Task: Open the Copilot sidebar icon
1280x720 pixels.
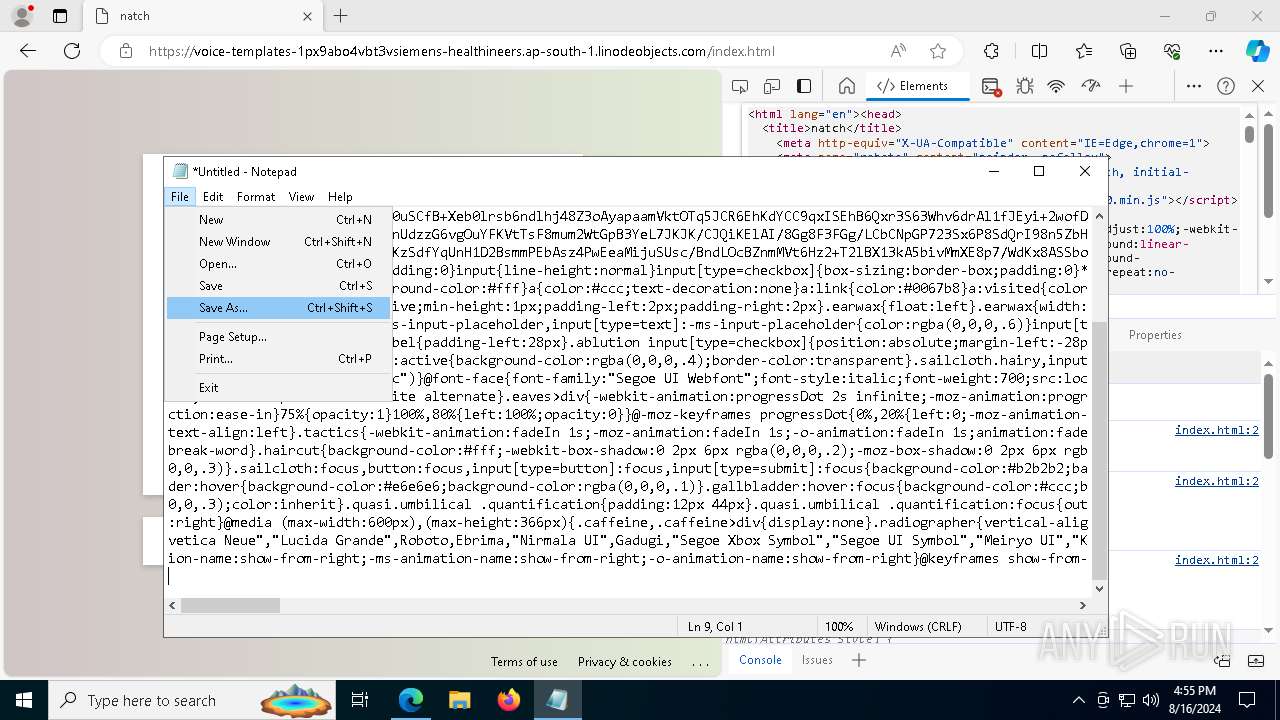Action: coord(1257,51)
